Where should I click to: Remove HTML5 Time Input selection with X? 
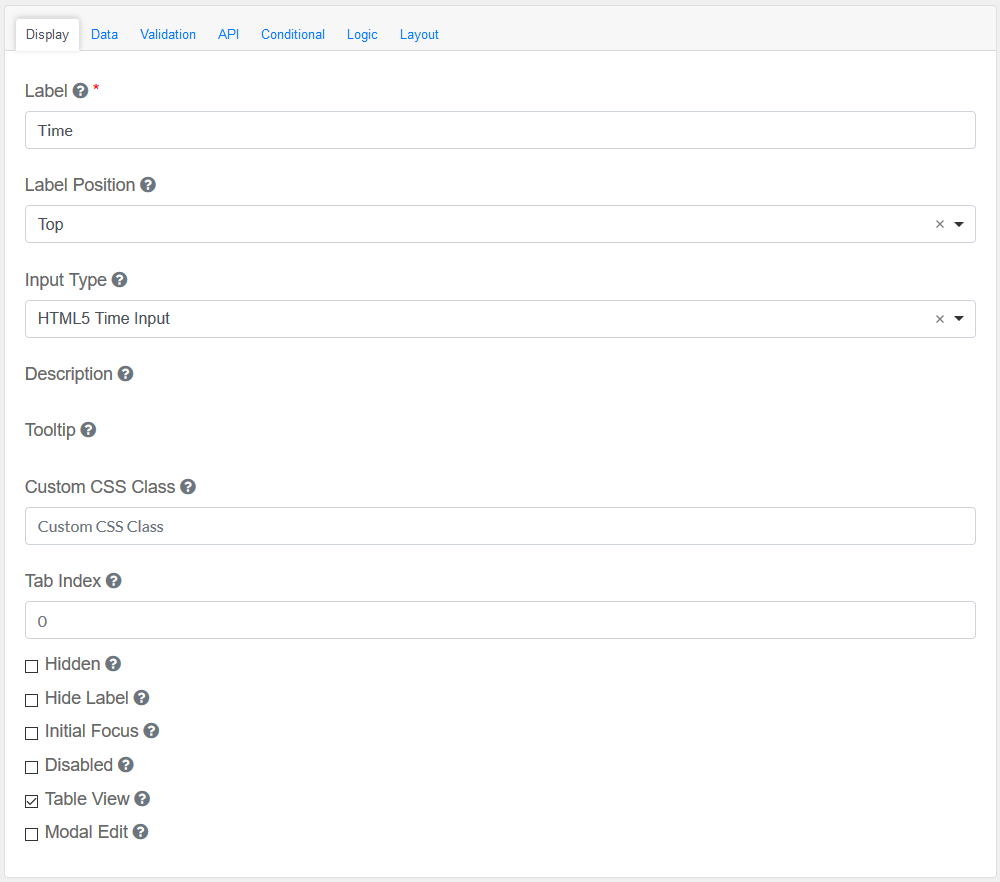(939, 319)
